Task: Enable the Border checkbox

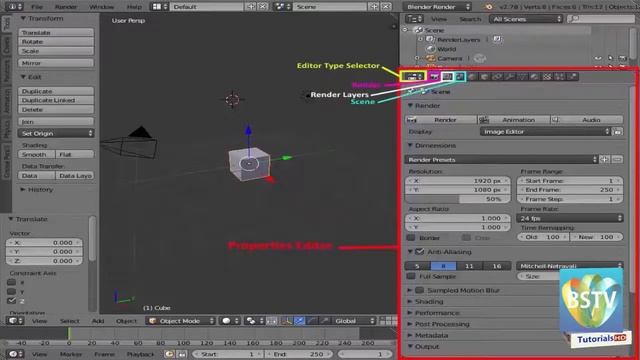Action: [411, 238]
